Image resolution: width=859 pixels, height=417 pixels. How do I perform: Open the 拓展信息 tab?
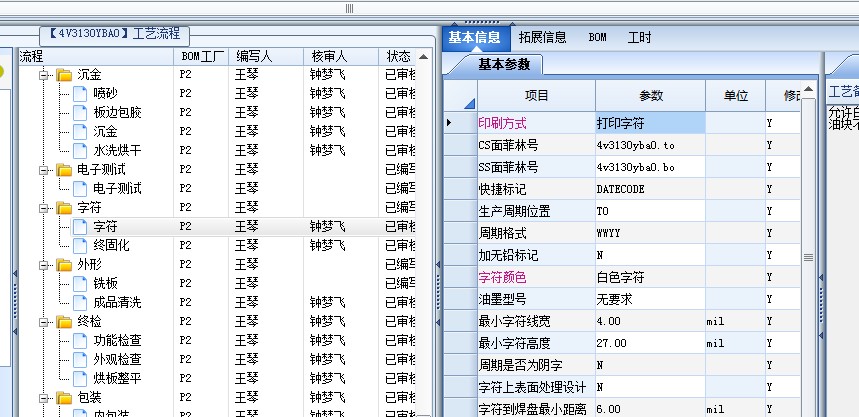542,37
